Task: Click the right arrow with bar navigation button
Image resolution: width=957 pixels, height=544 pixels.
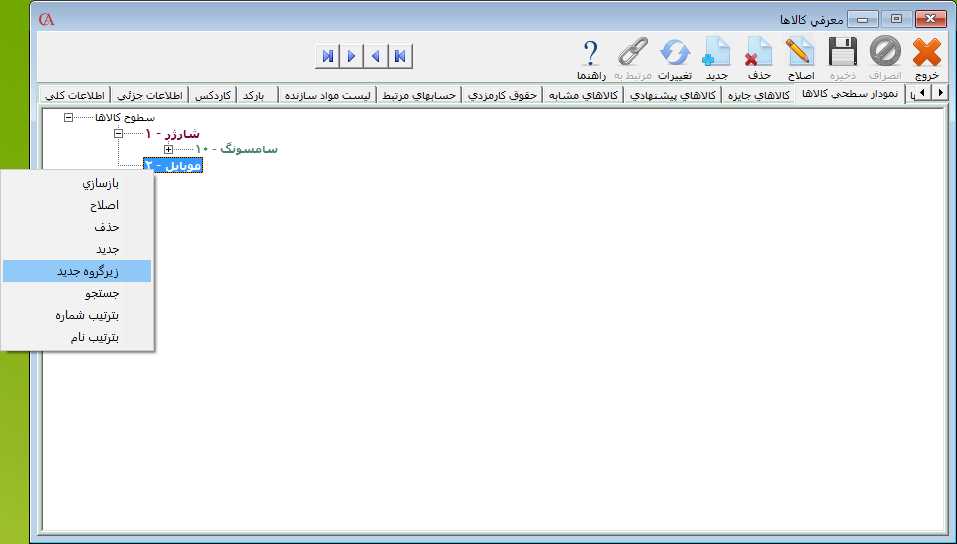Action: click(328, 56)
